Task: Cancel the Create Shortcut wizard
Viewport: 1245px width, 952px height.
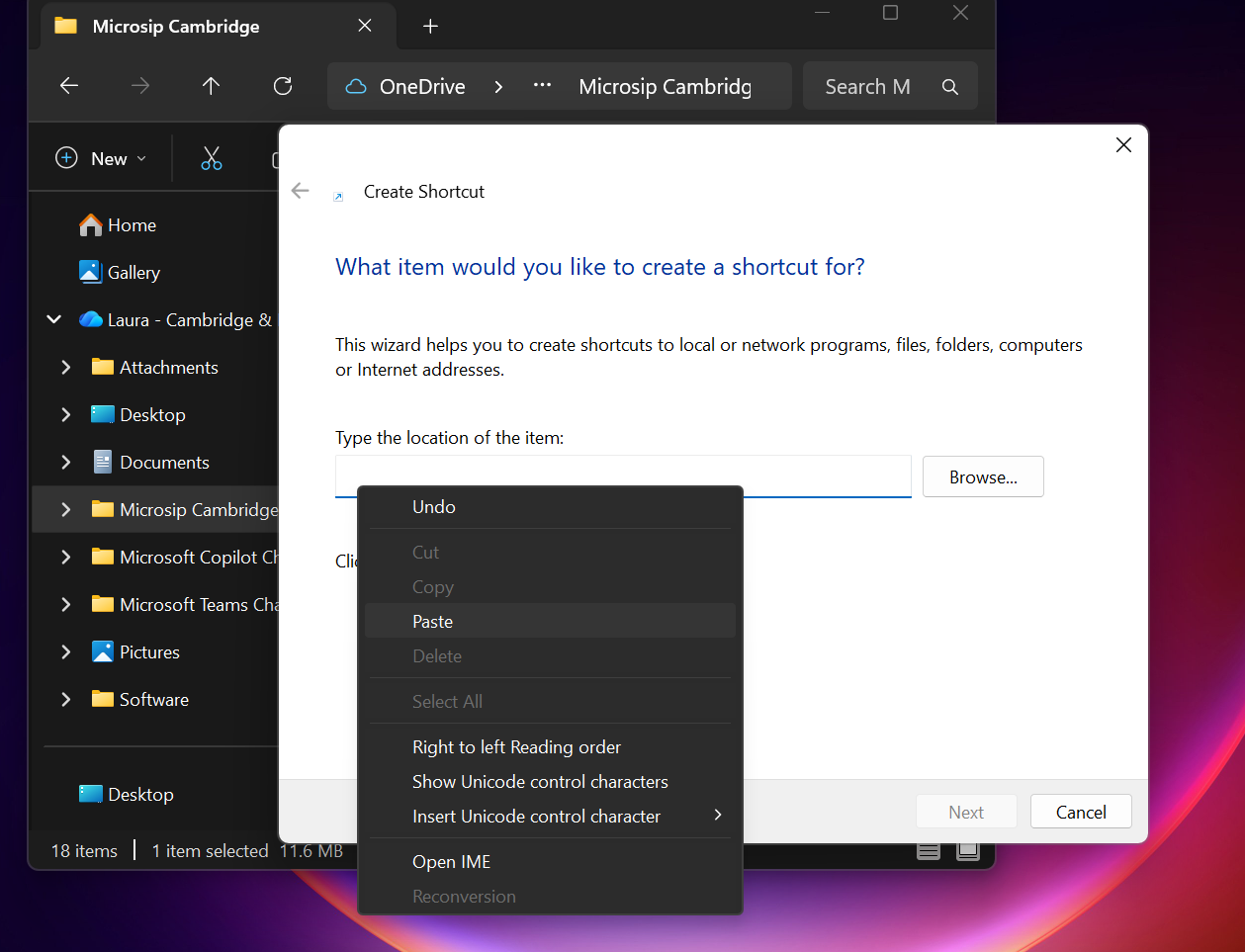Action: point(1080,812)
